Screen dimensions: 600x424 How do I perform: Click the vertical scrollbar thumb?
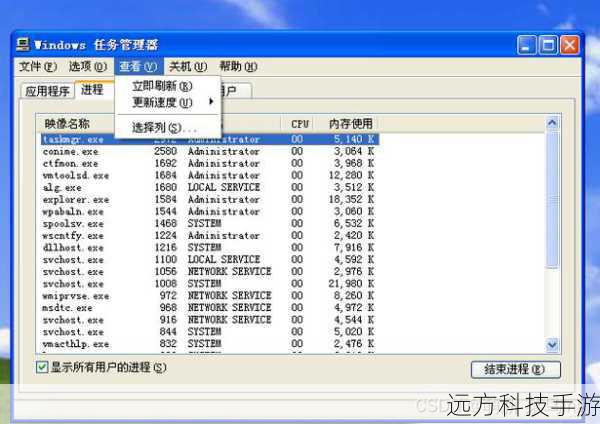pyautogui.click(x=552, y=199)
